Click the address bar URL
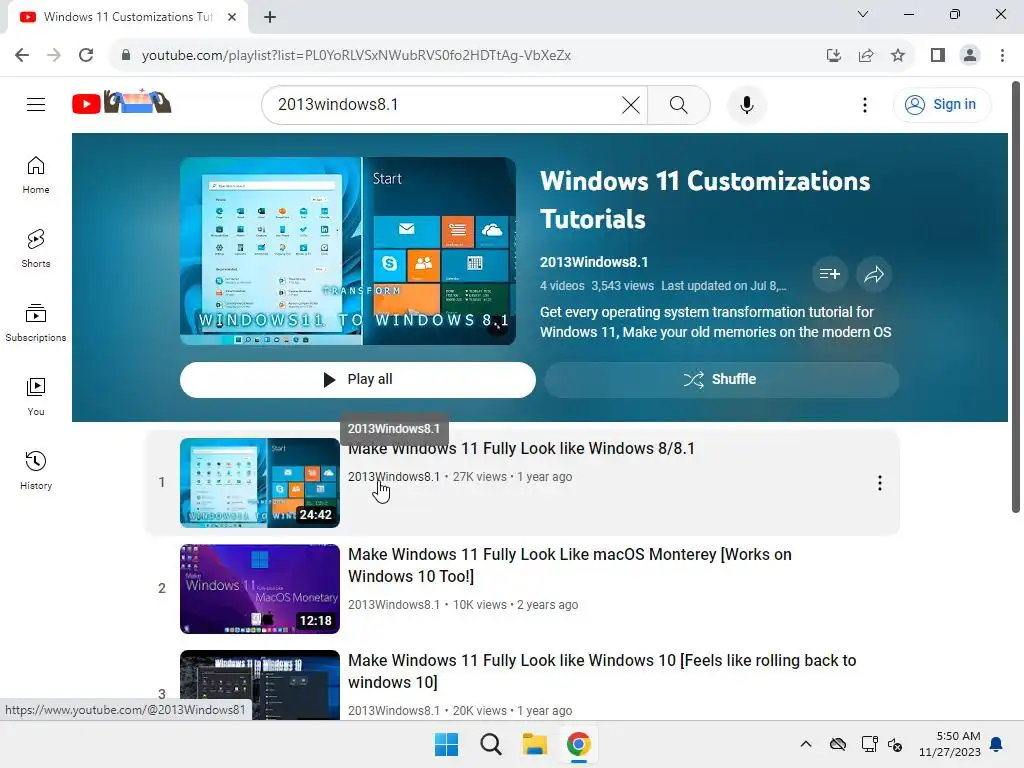Viewport: 1024px width, 768px height. [x=357, y=56]
